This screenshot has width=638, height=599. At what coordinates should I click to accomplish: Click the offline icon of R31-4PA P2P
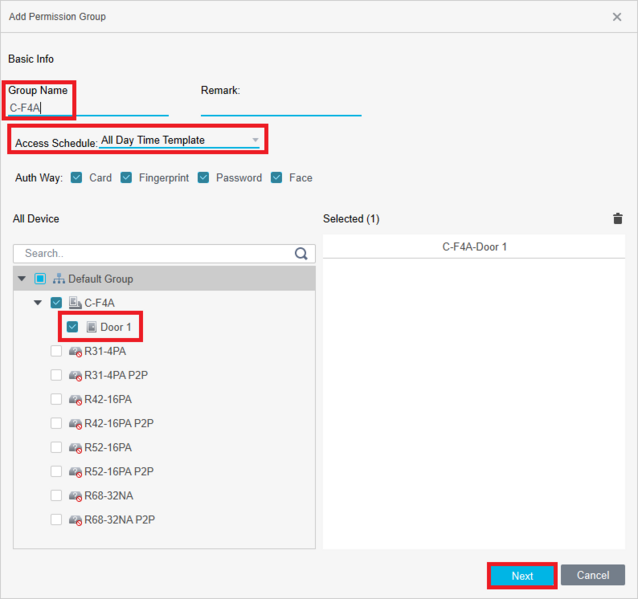pos(75,375)
